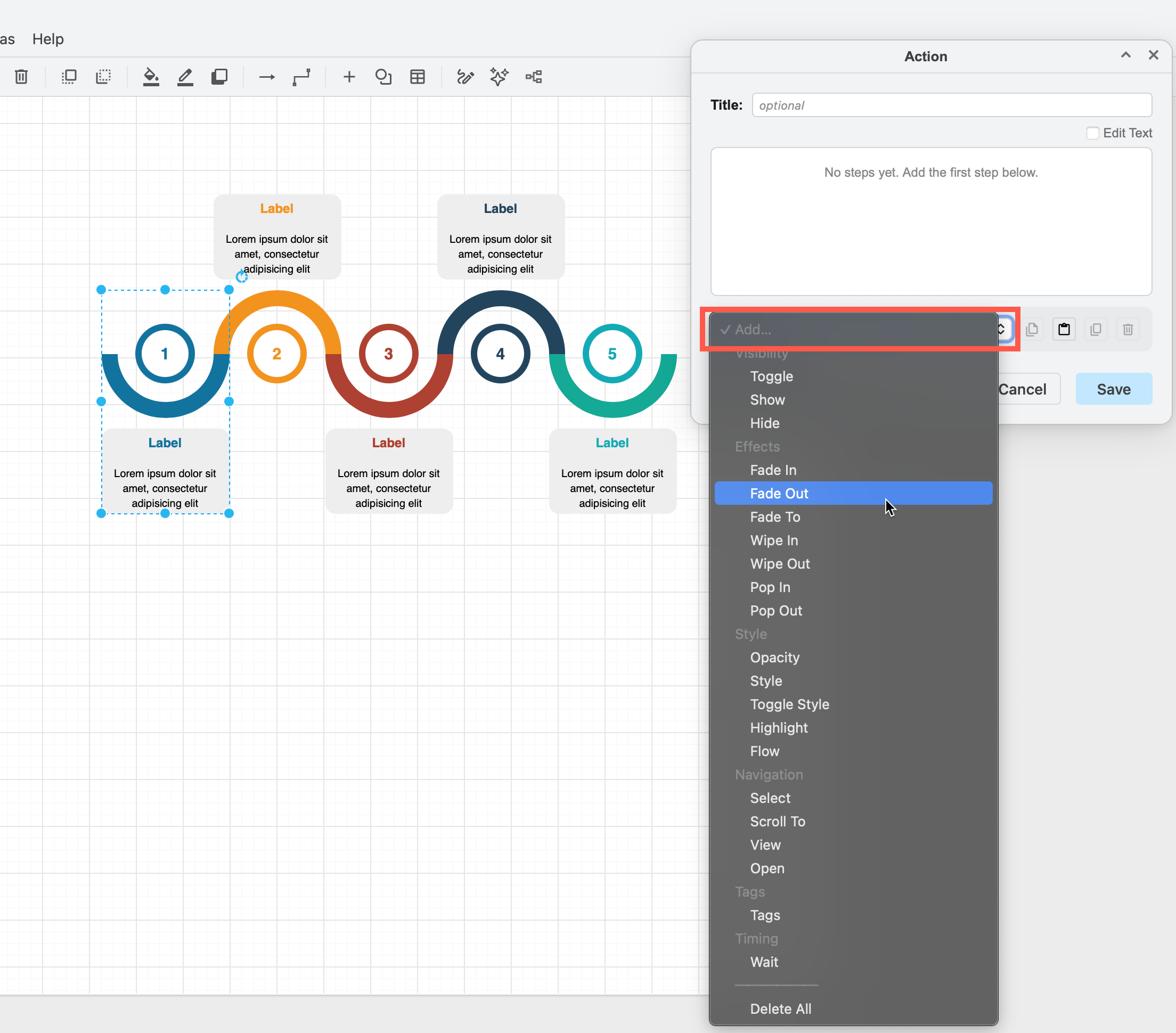Viewport: 1176px width, 1033px height.
Task: Click the numbered circle 1
Action: coord(165,354)
